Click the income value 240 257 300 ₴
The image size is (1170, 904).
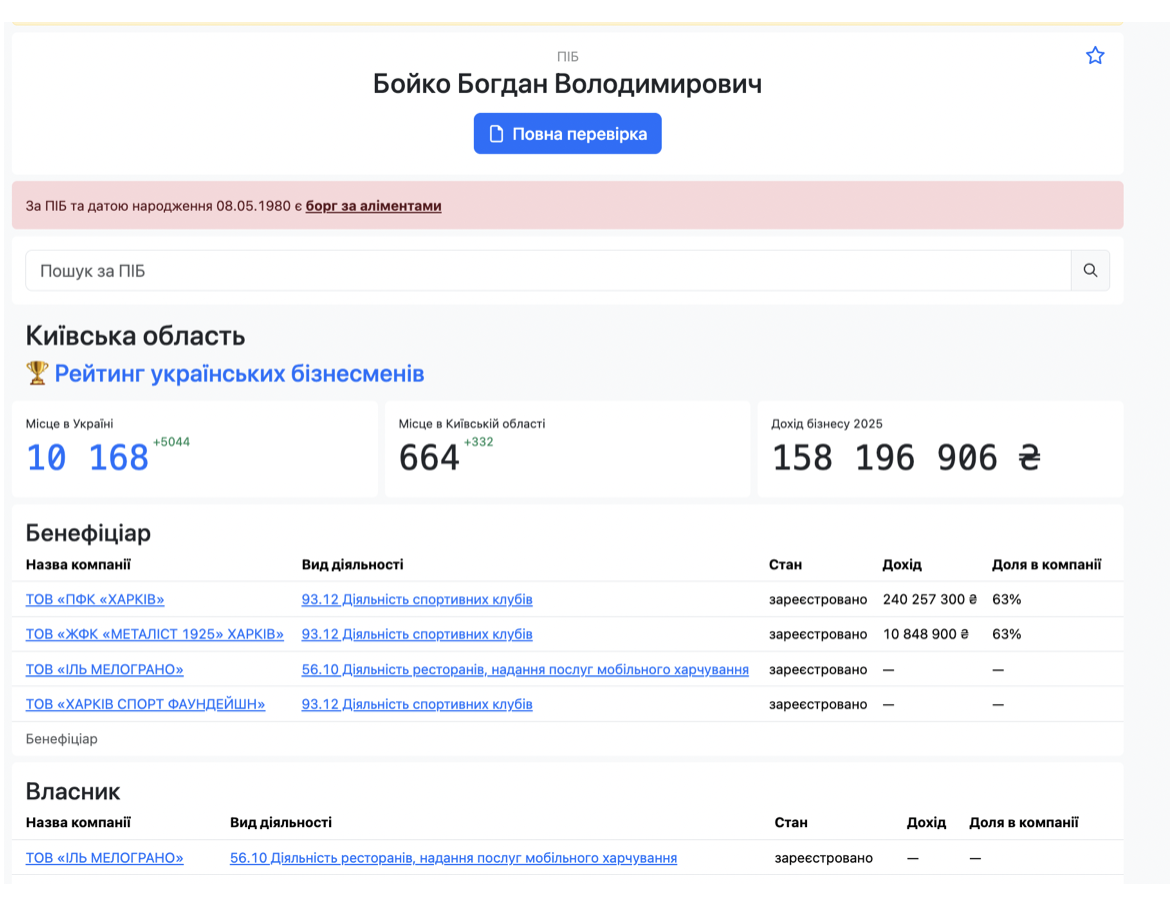[x=930, y=600]
